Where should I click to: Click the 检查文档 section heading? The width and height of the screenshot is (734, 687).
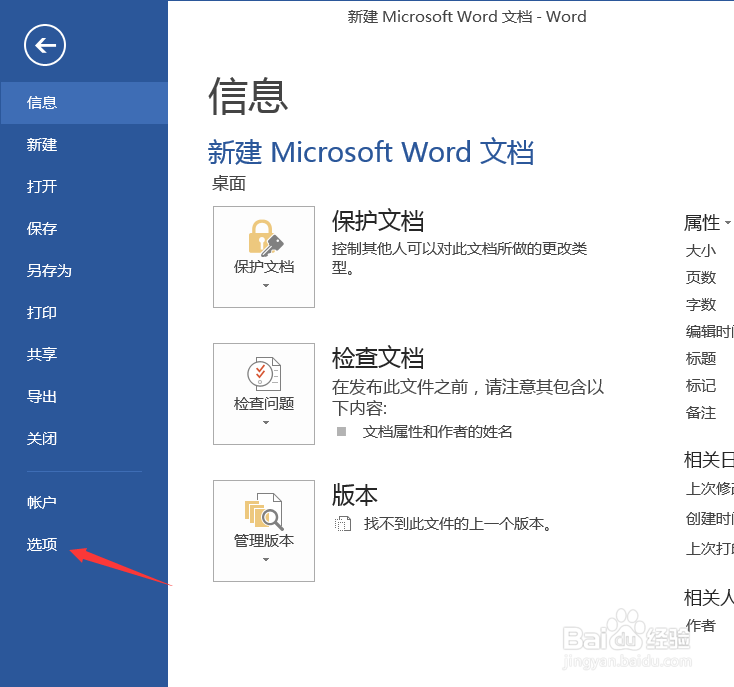(378, 358)
